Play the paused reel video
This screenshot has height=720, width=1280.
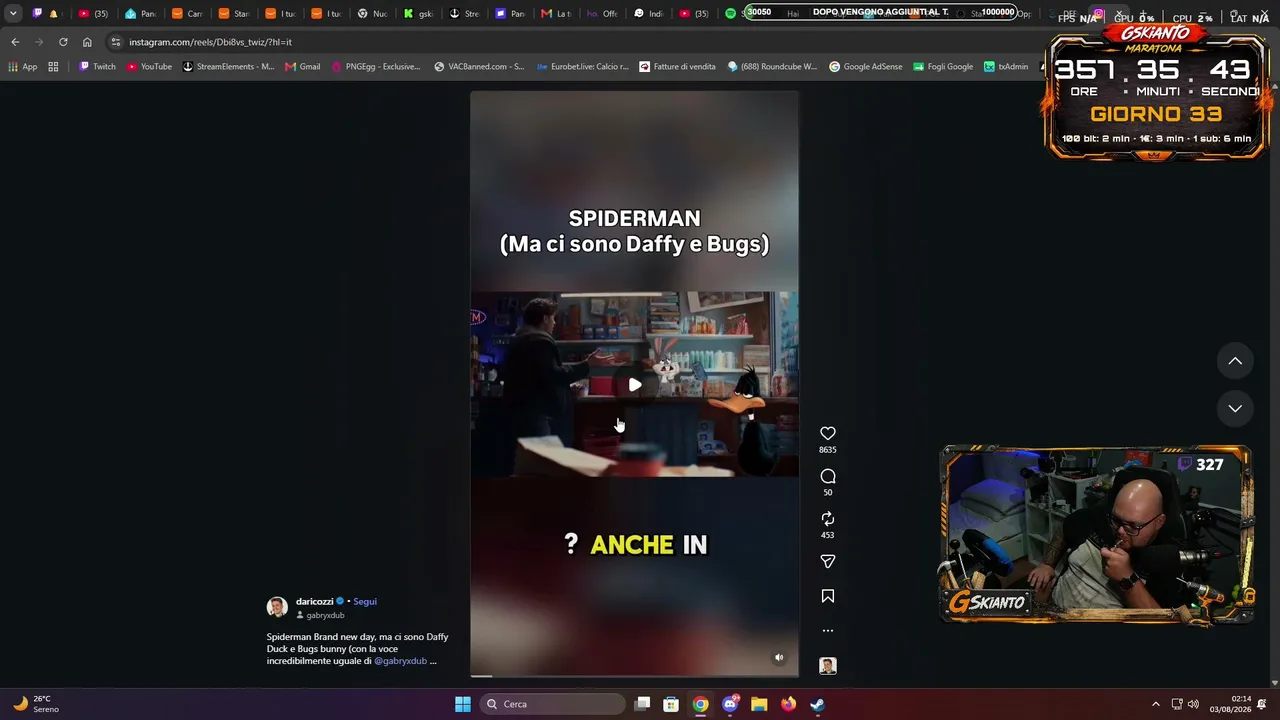pos(634,385)
